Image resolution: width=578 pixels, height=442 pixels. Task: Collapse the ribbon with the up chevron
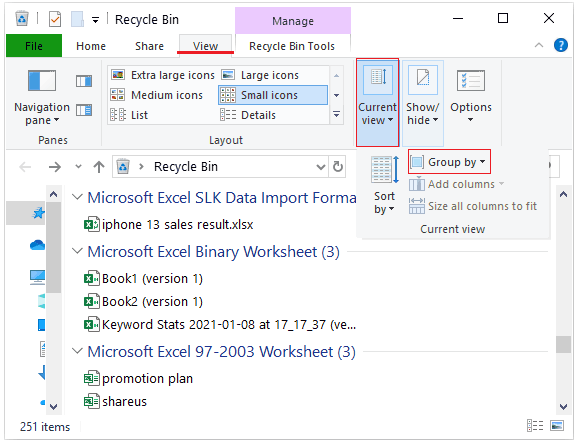[539, 45]
